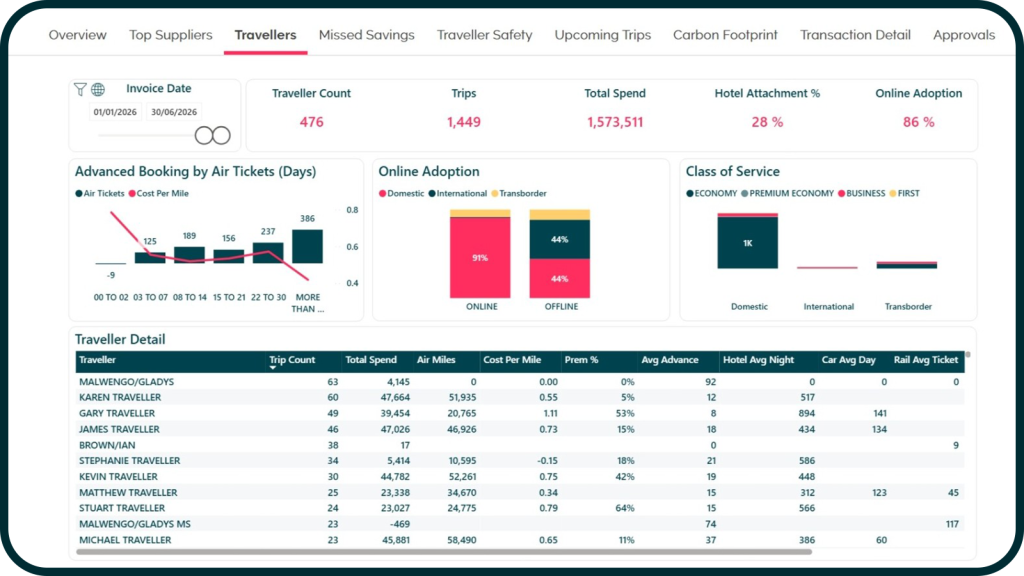The image size is (1024, 576).
Task: Sort by the Hotel Avg Night column header
Action: [758, 360]
